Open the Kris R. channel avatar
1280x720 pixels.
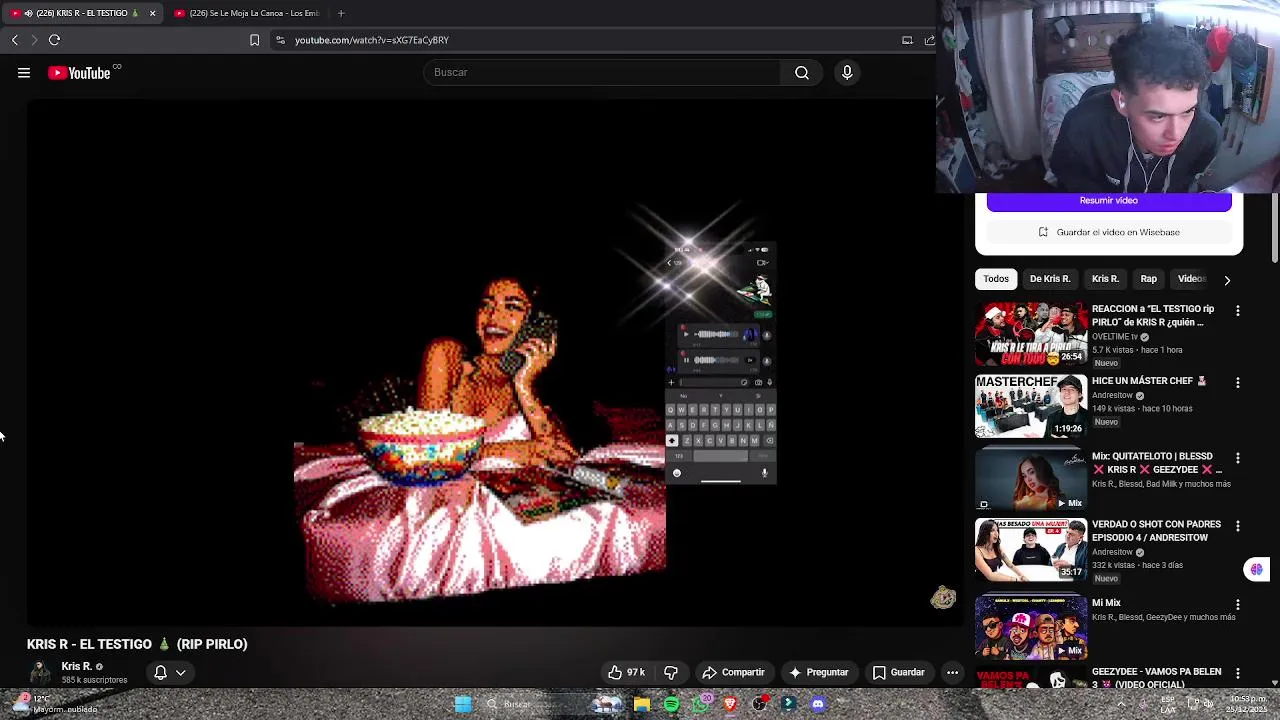coord(40,673)
